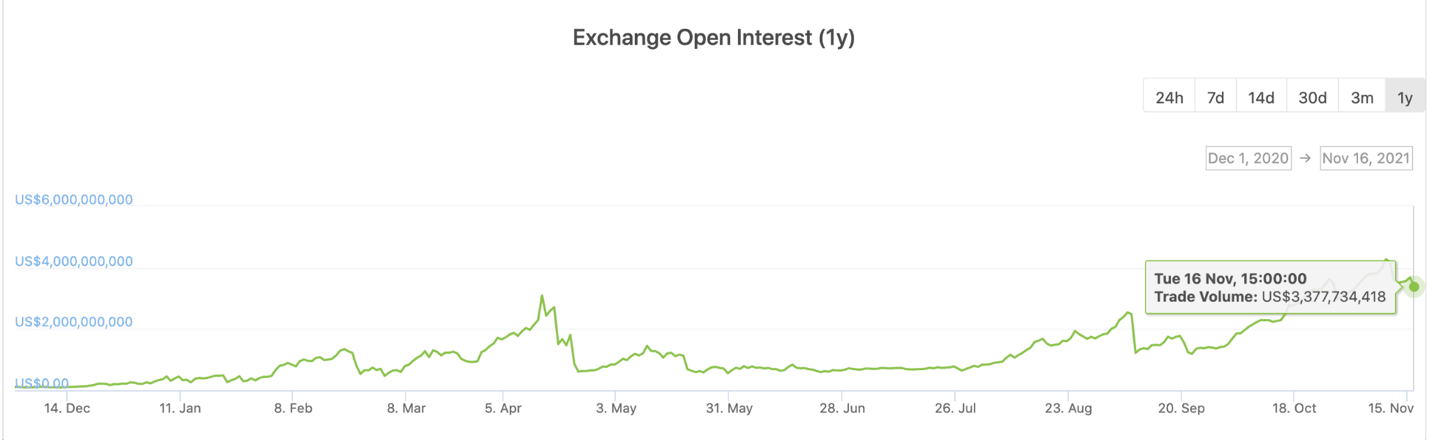Click the Trade Volume tooltip box
The image size is (1430, 440).
click(1270, 288)
